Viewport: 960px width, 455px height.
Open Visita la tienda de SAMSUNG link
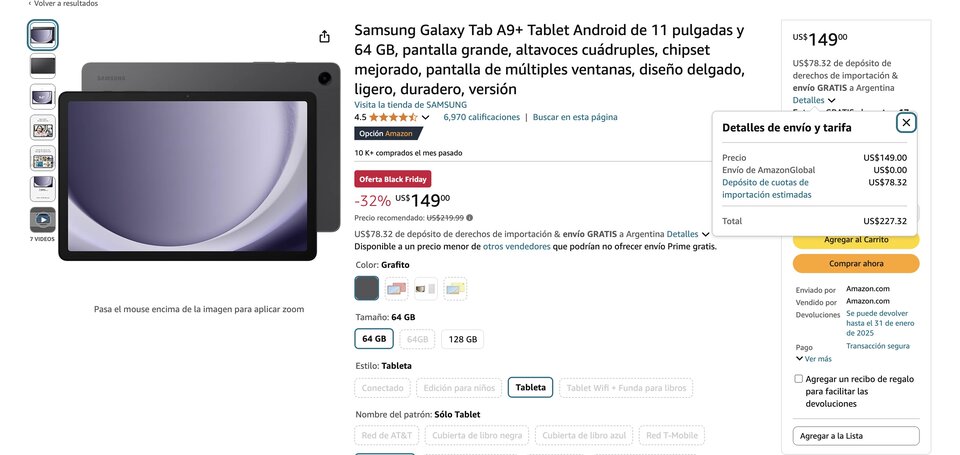(410, 105)
